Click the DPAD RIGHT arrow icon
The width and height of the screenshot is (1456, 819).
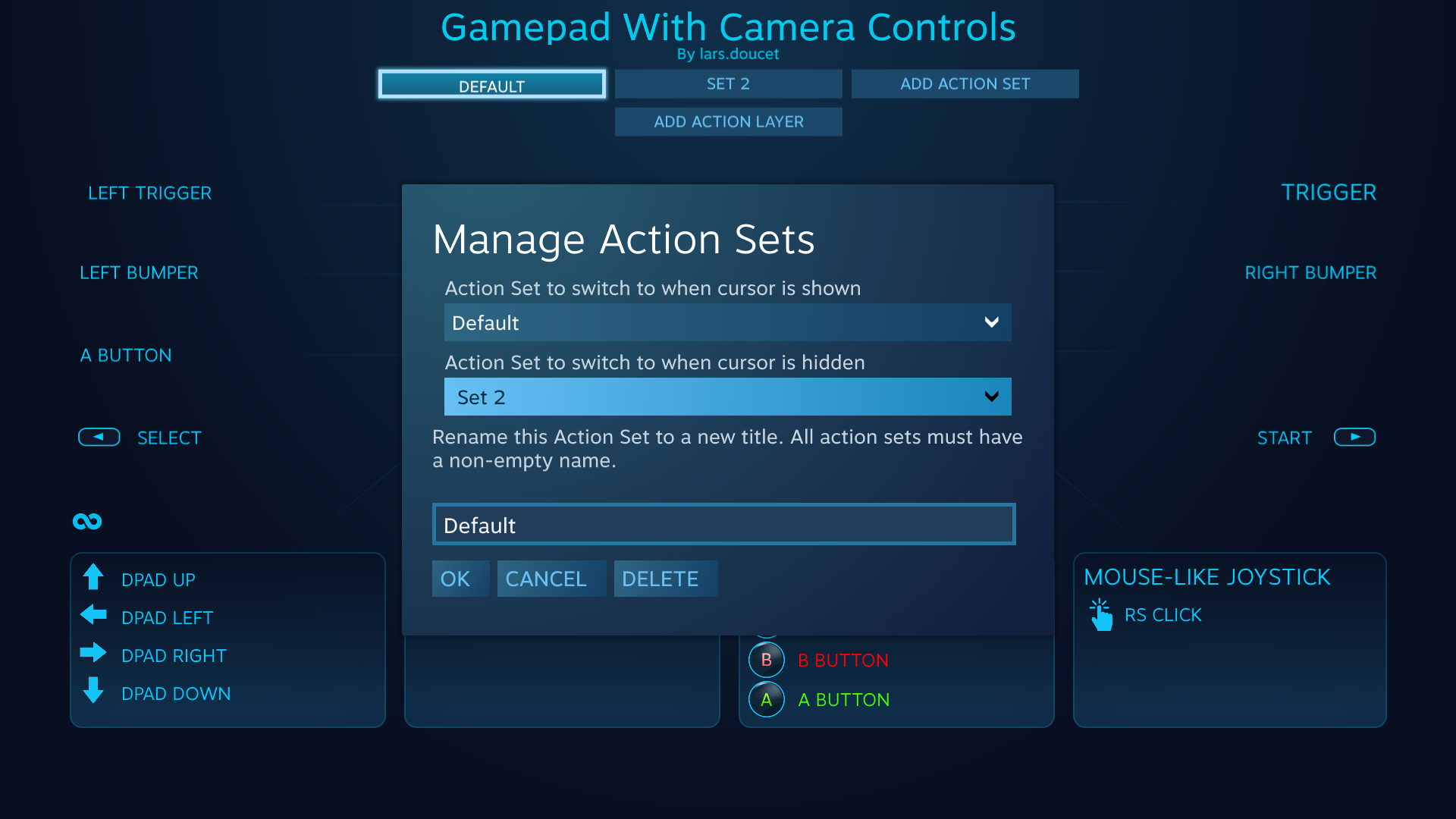[x=94, y=654]
